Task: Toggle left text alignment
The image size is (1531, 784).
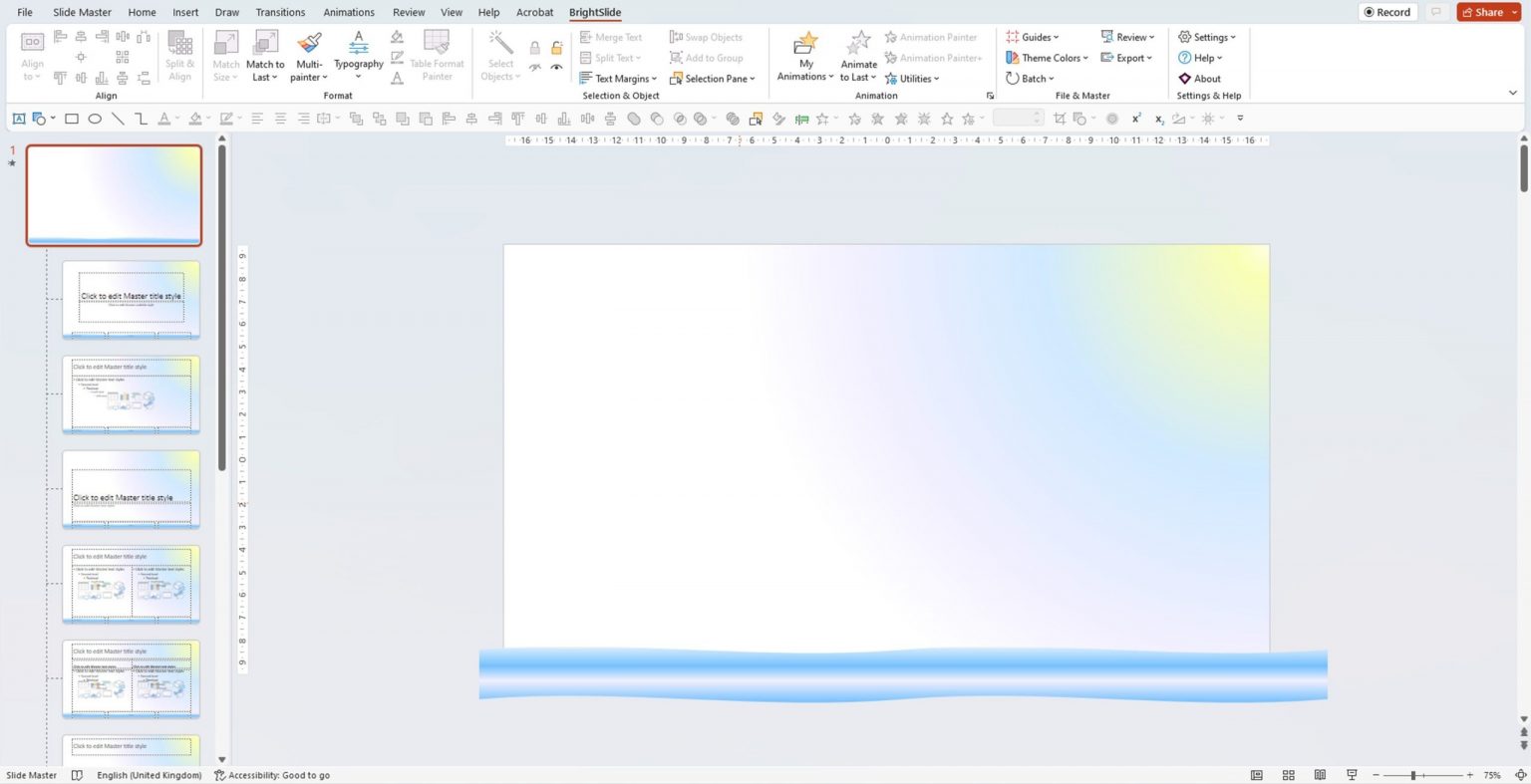Action: tap(255, 118)
